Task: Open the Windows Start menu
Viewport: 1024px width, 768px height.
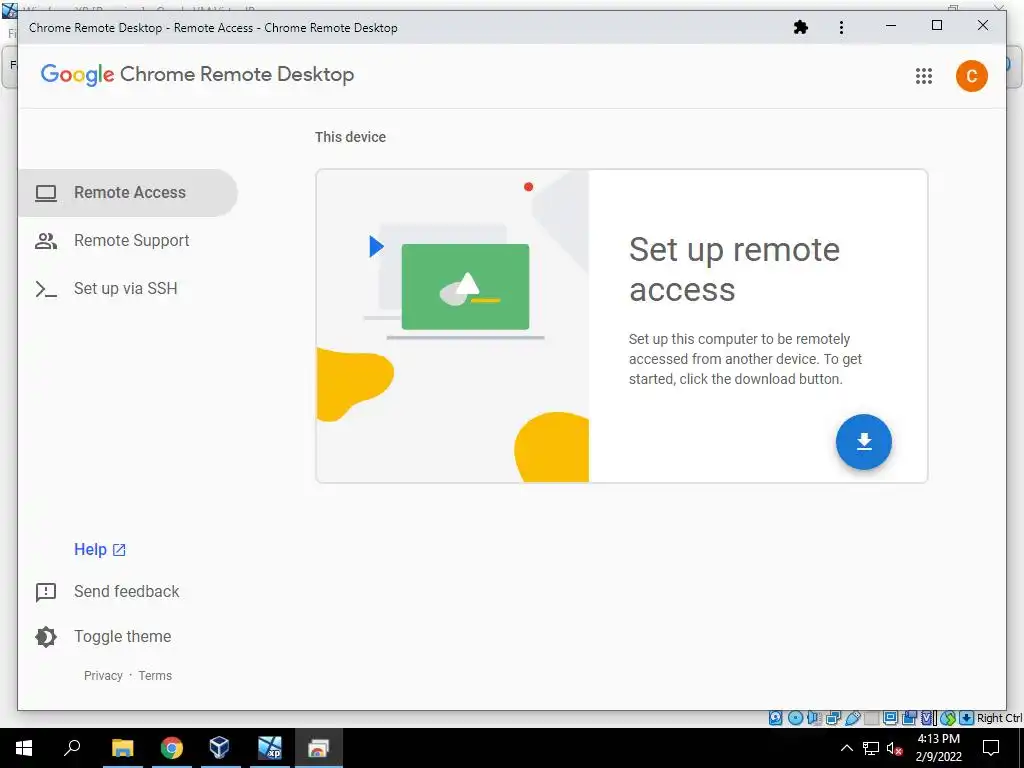Action: pos(24,748)
